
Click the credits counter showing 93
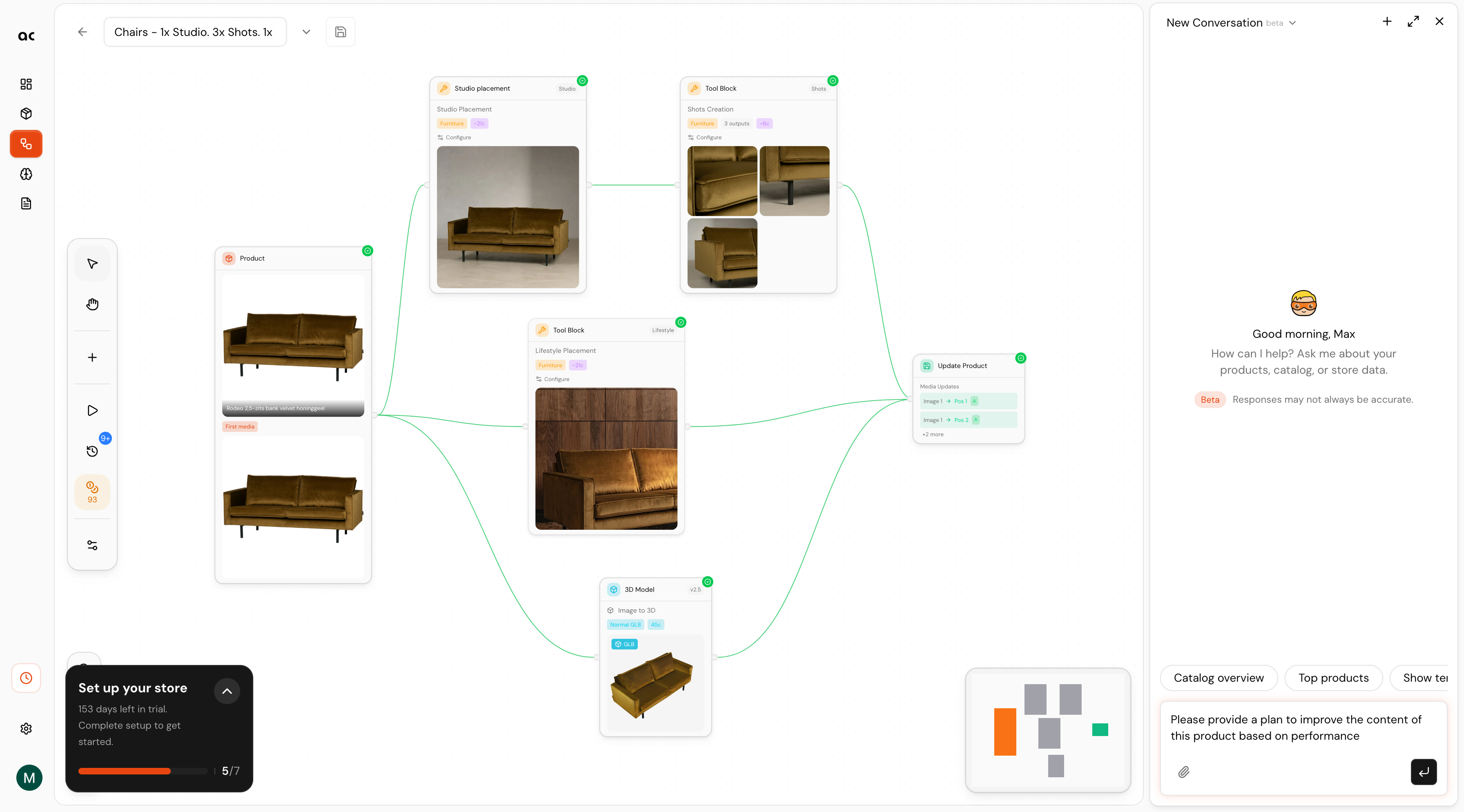click(x=92, y=492)
